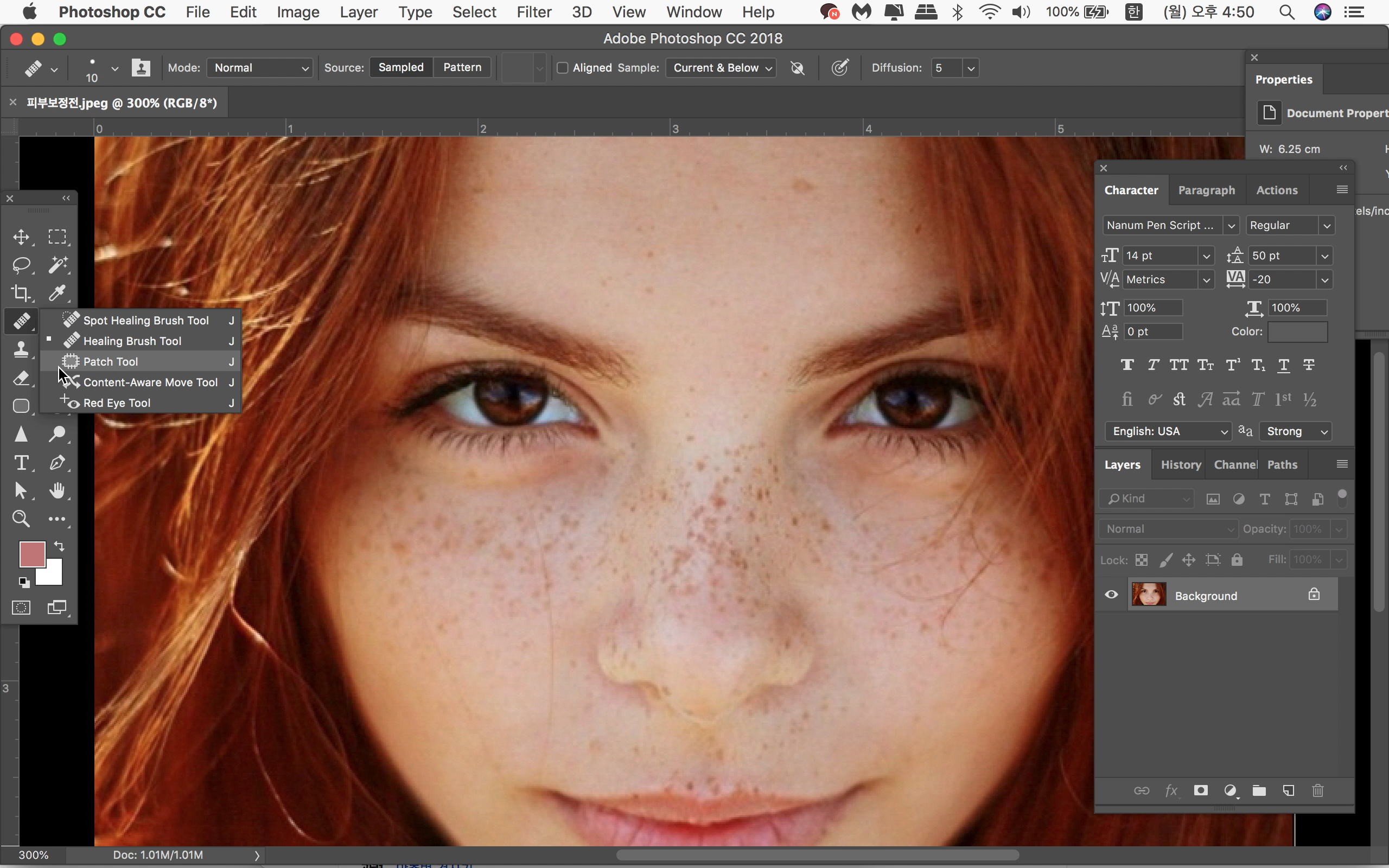This screenshot has height=868, width=1389.
Task: Open the Mode Normal dropdown
Action: tap(260, 68)
